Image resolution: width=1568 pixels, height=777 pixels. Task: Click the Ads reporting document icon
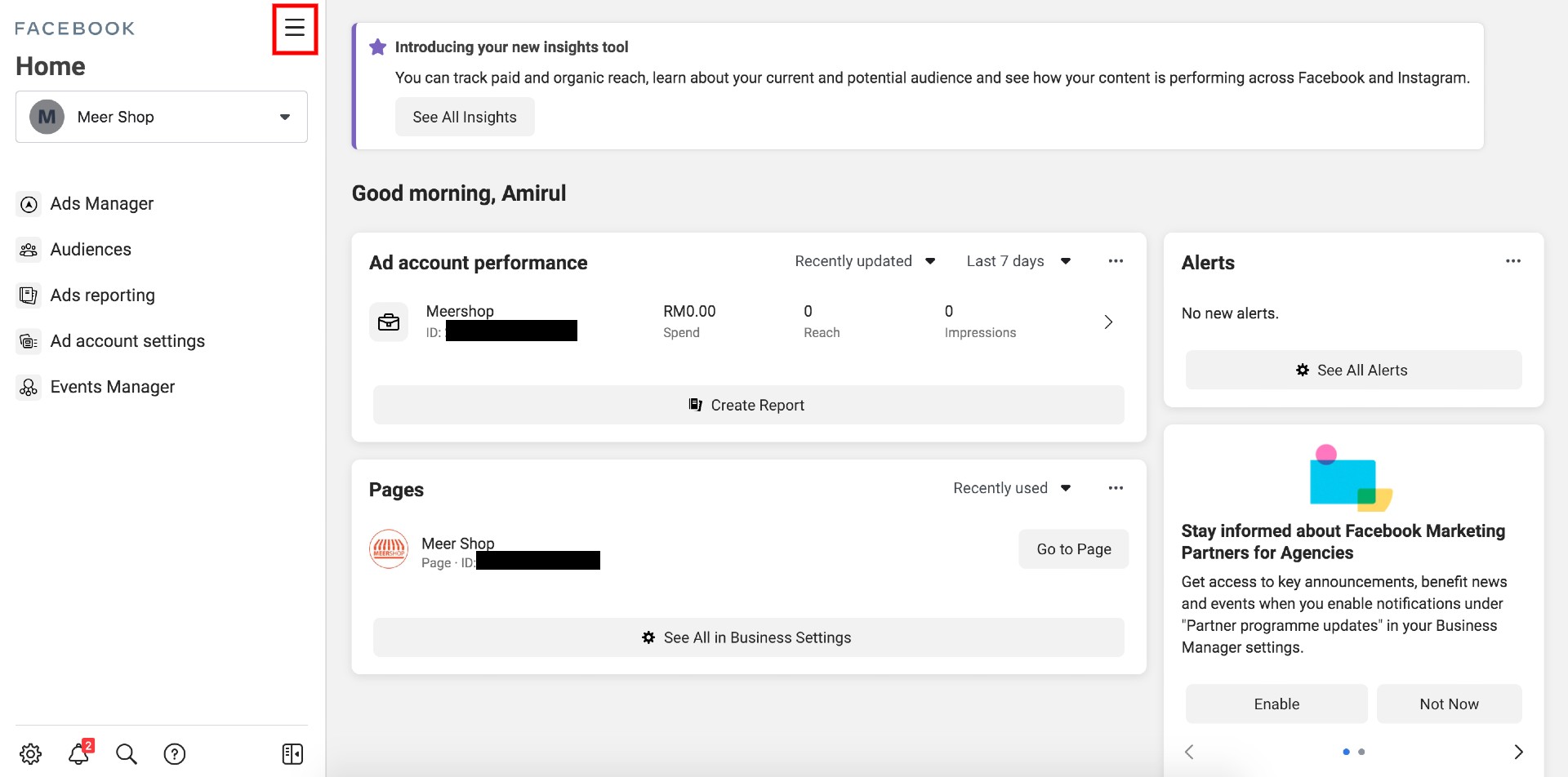pyautogui.click(x=29, y=295)
